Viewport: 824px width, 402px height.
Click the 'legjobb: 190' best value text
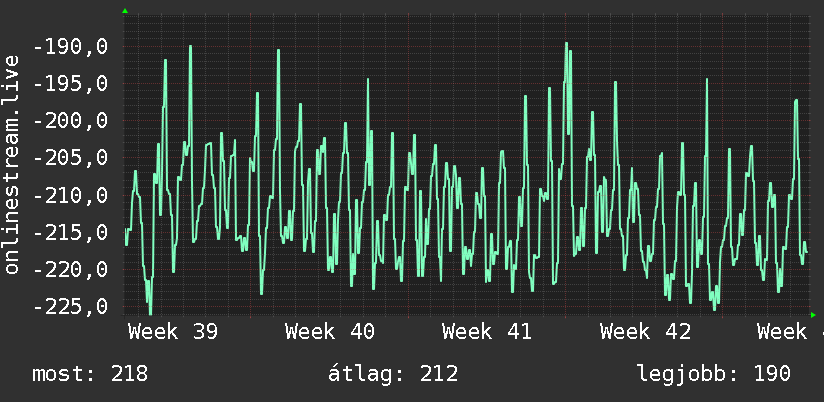pyautogui.click(x=714, y=374)
